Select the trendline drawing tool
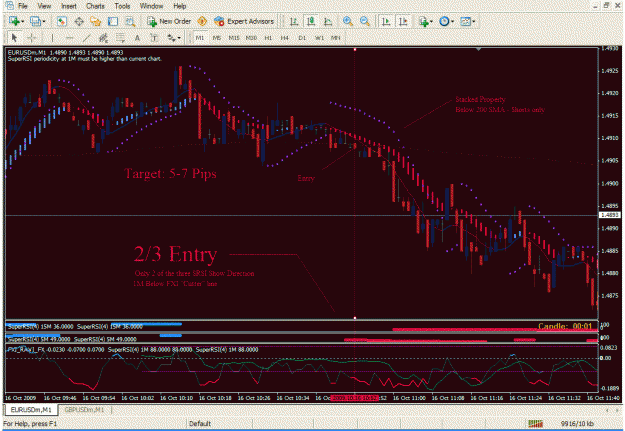This screenshot has width=625, height=431. [86, 38]
